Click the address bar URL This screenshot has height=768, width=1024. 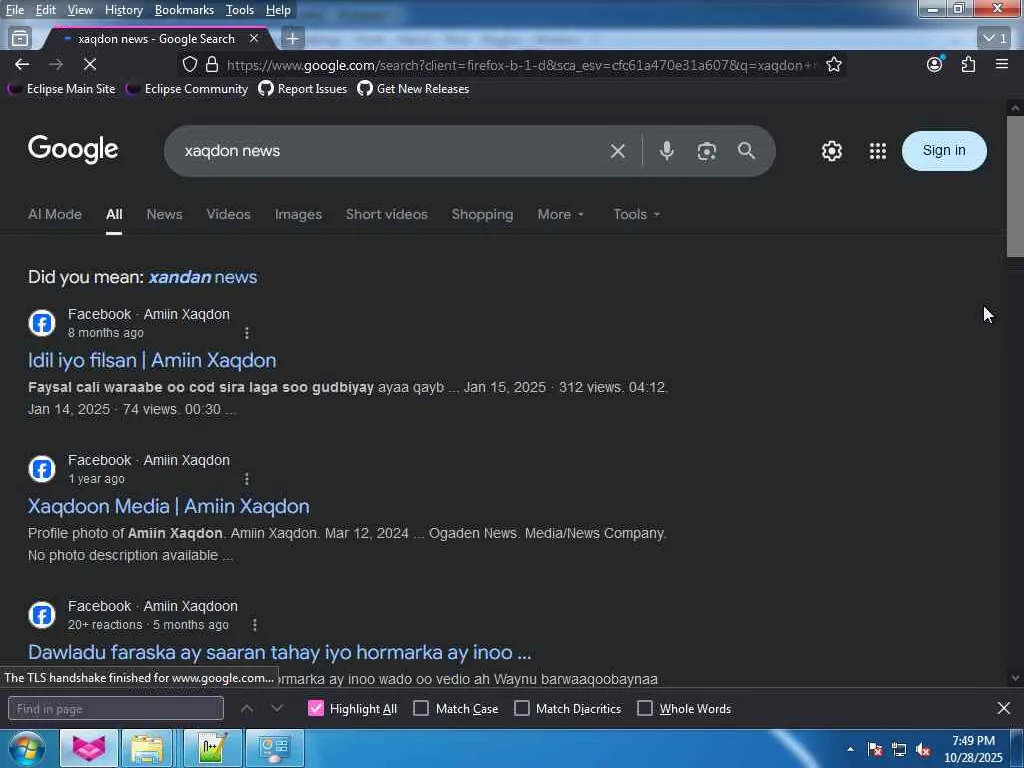[x=521, y=65]
